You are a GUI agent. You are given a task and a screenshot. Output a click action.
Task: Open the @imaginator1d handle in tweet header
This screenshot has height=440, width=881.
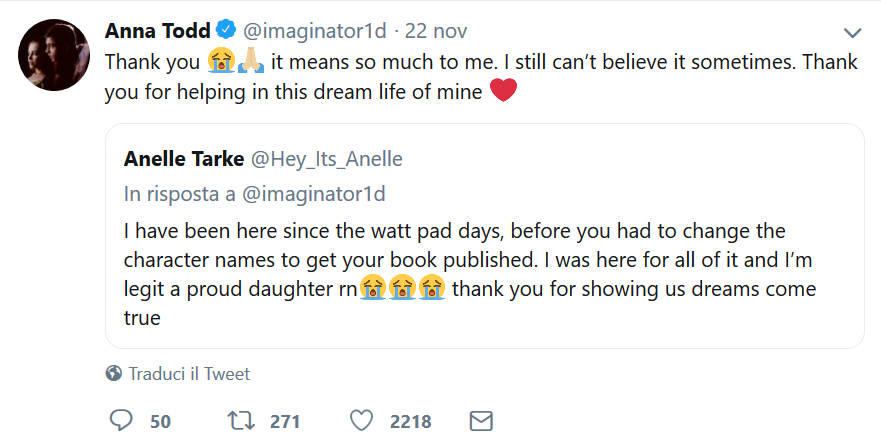coord(314,30)
